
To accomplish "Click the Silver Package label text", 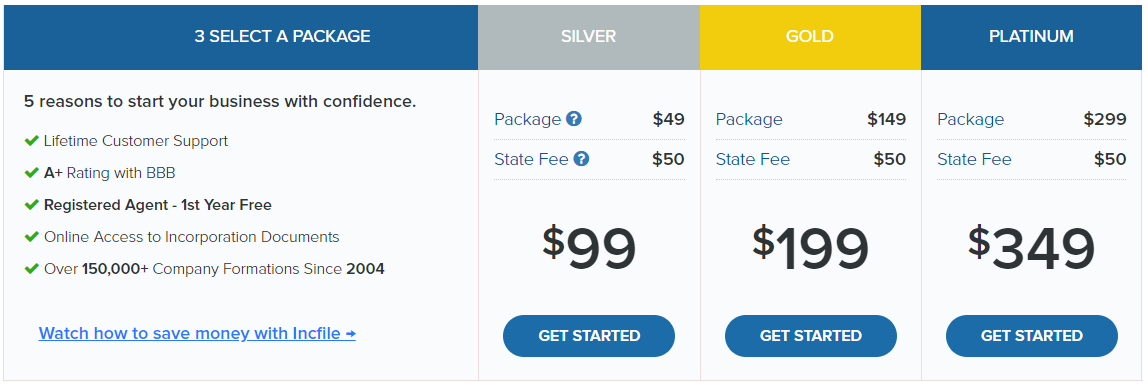I will pos(528,119).
